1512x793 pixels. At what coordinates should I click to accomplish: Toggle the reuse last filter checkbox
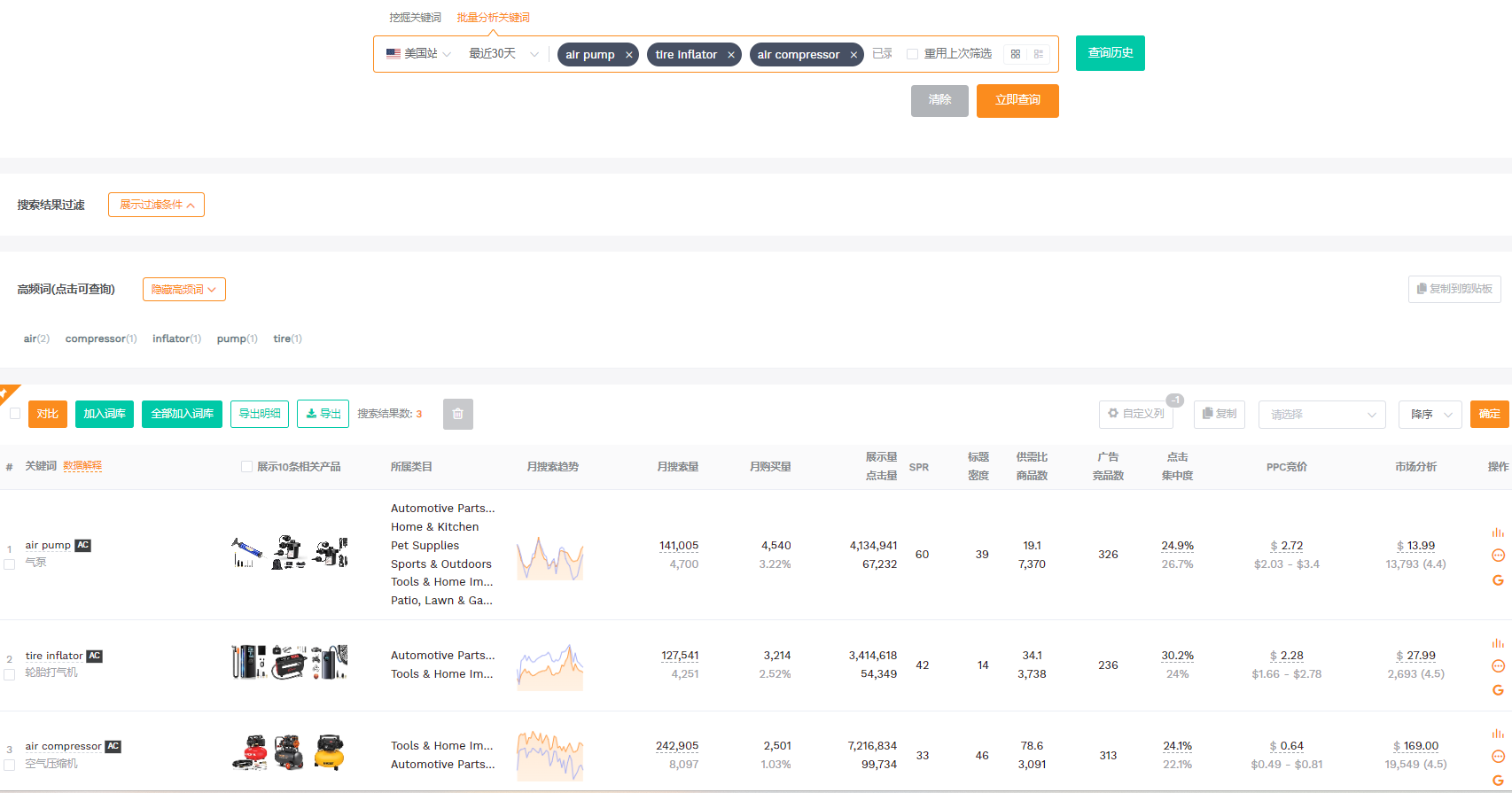click(912, 54)
